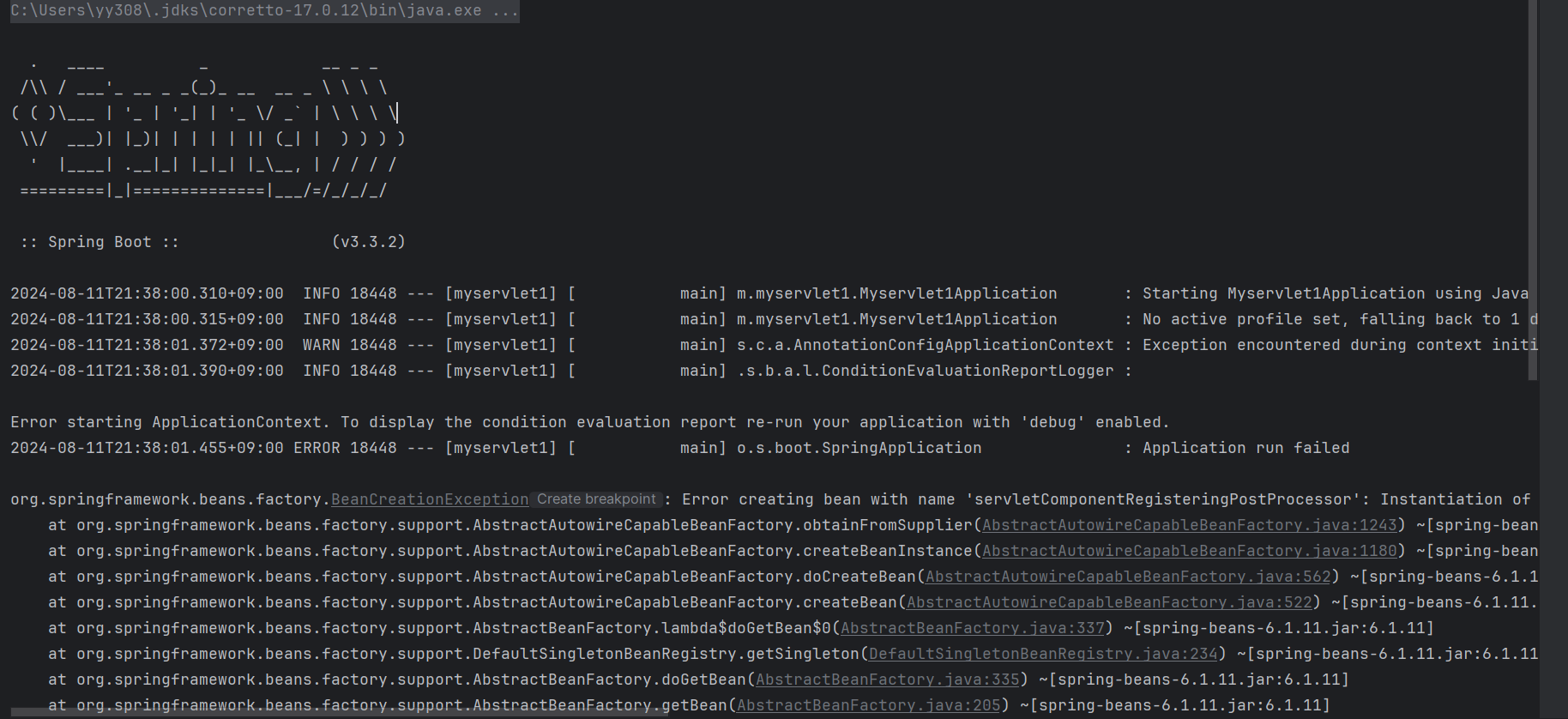Open AbstractAutowireCapableBeanFactory.java:1180 link
This screenshot has width=1568, height=719.
coord(1189,551)
